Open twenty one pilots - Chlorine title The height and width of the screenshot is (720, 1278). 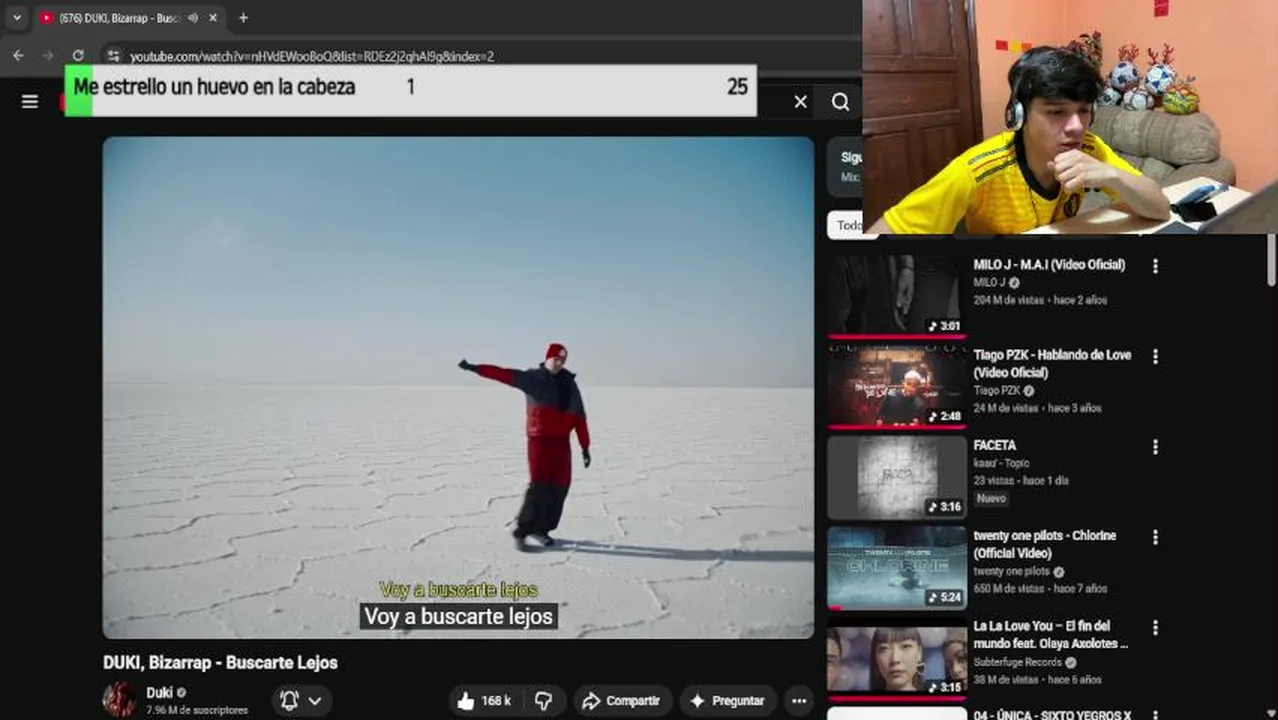(x=1045, y=544)
